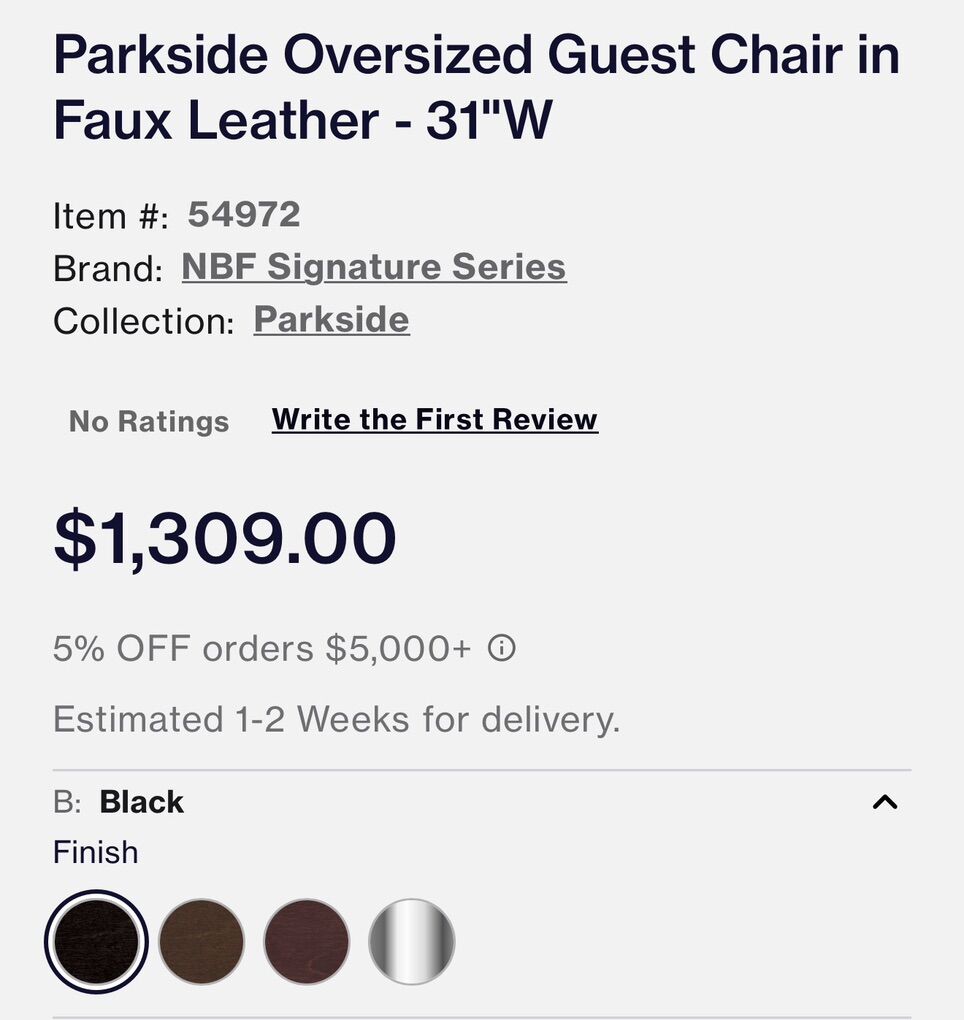The width and height of the screenshot is (964, 1020).
Task: Click the No Ratings text
Action: (x=149, y=422)
